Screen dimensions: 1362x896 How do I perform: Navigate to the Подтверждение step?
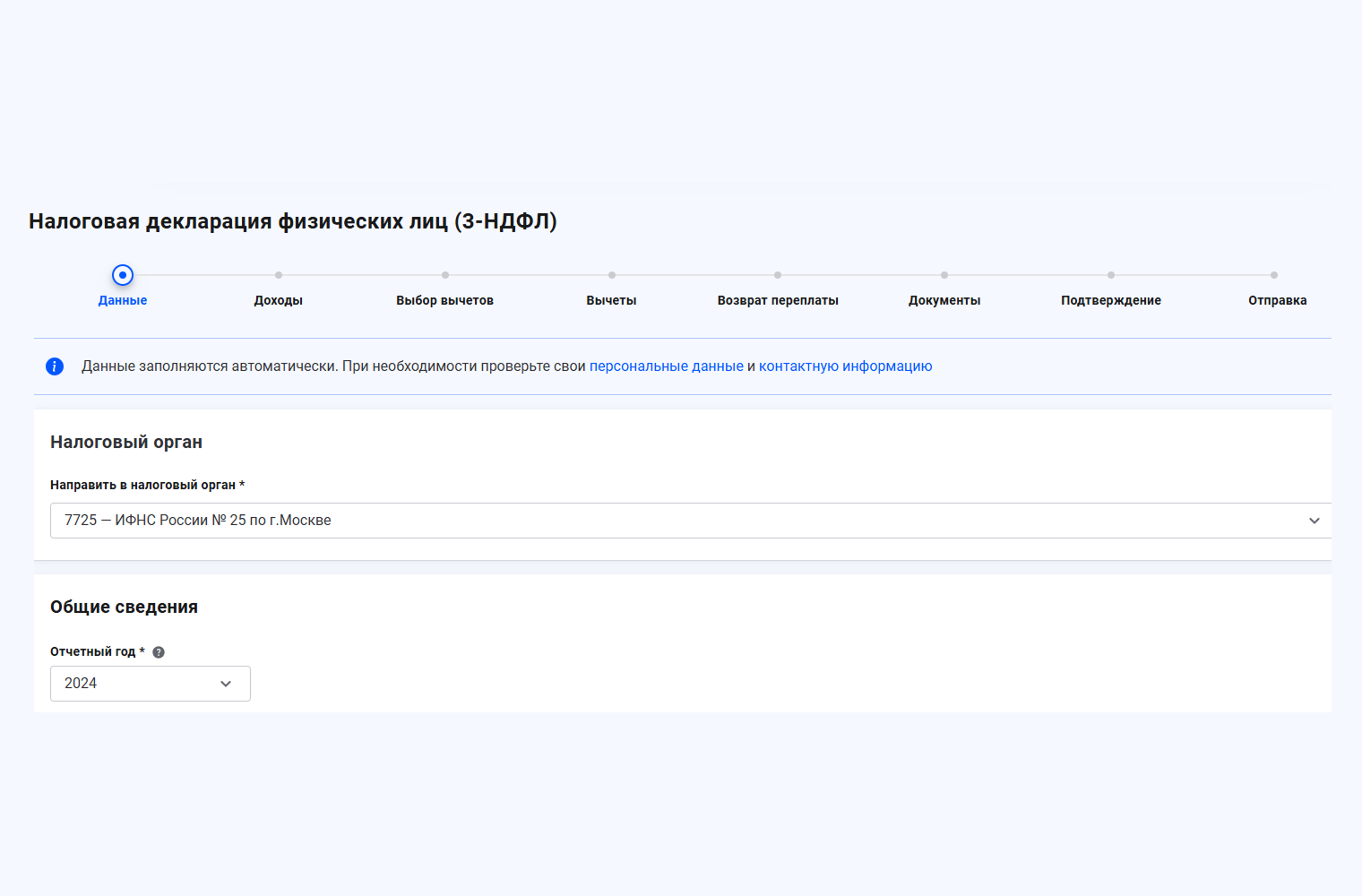click(x=1110, y=300)
